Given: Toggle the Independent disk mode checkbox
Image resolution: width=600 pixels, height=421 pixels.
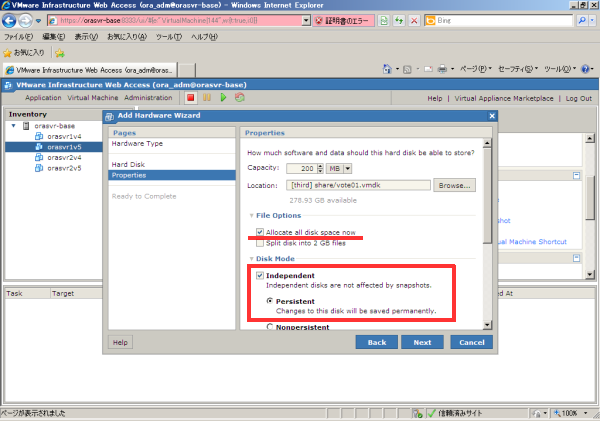Looking at the screenshot, I should 260,275.
